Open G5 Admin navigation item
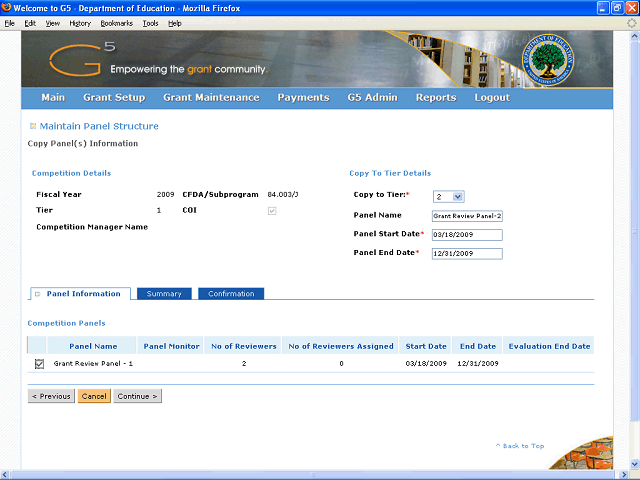The width and height of the screenshot is (640, 480). point(372,98)
